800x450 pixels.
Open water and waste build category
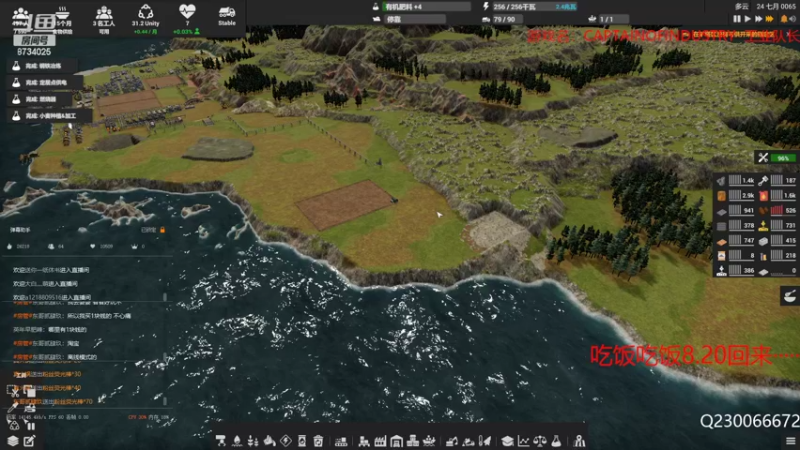pyautogui.click(x=237, y=441)
